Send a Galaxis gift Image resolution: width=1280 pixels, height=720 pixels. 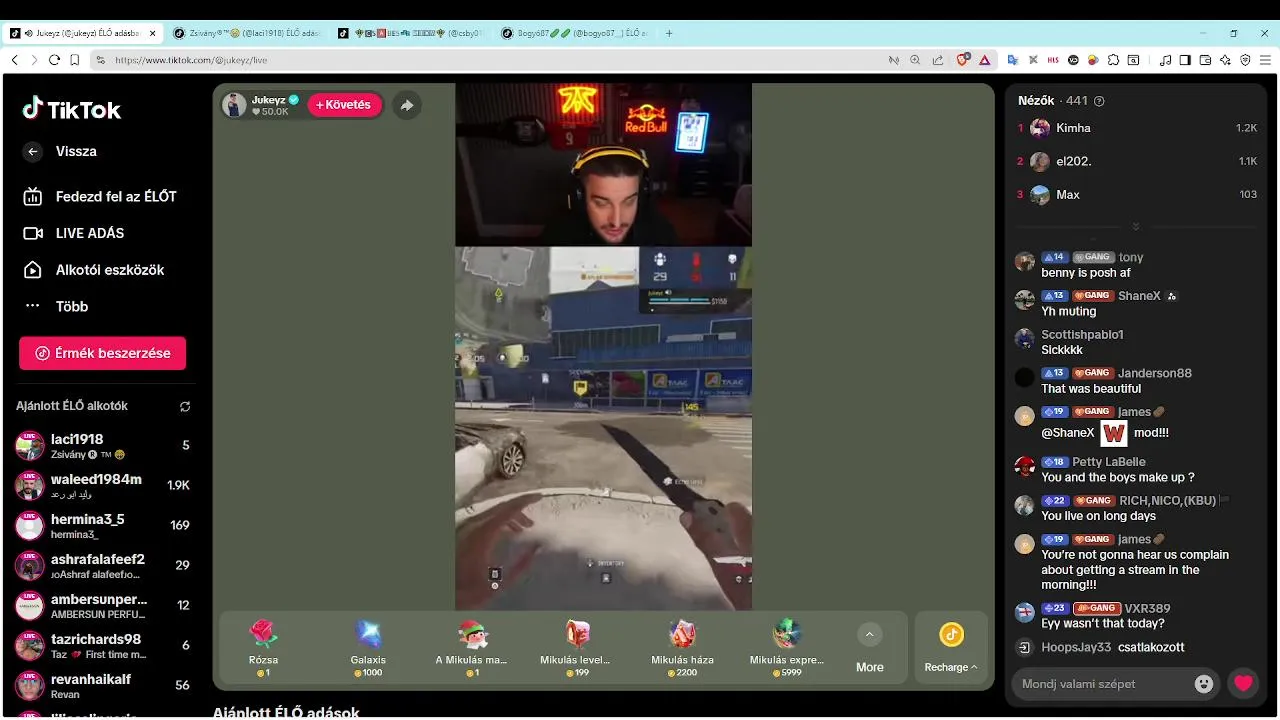367,648
